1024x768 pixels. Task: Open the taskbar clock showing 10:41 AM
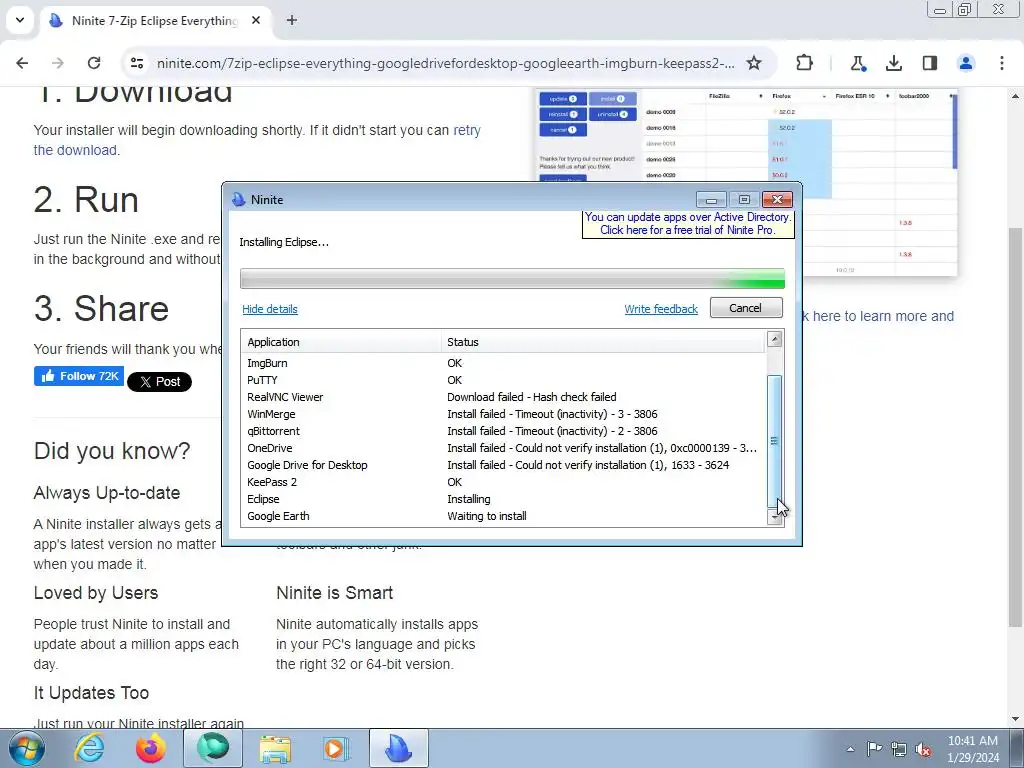(973, 749)
